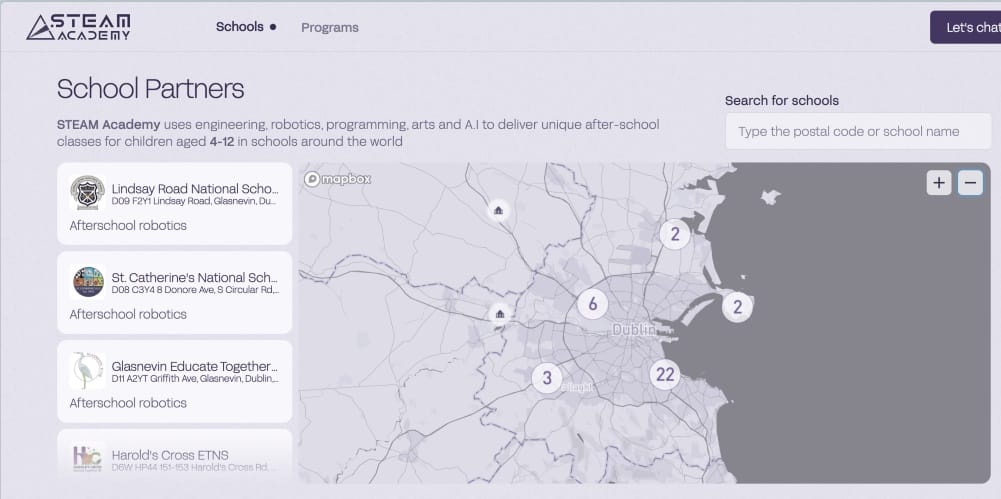Viewport: 1001px width, 499px height.
Task: Click the Mapbox logo on the map
Action: click(338, 179)
